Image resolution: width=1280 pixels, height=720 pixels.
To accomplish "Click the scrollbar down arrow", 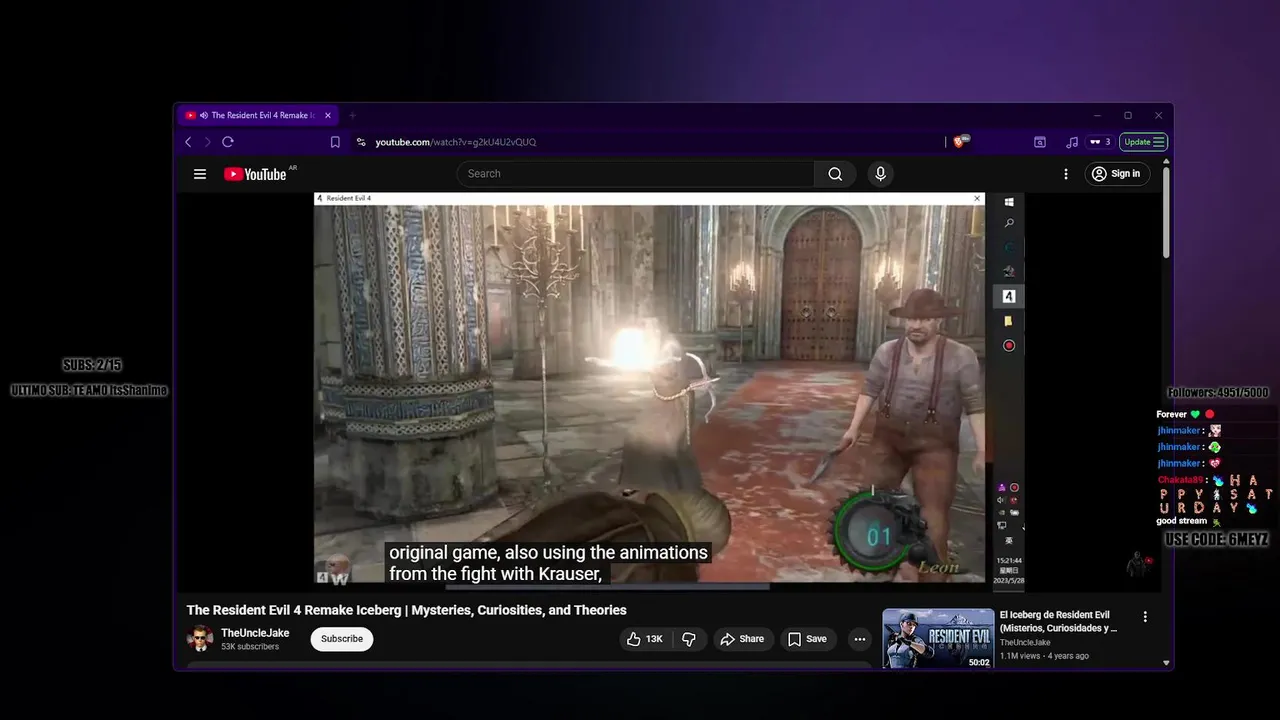I will [1166, 662].
